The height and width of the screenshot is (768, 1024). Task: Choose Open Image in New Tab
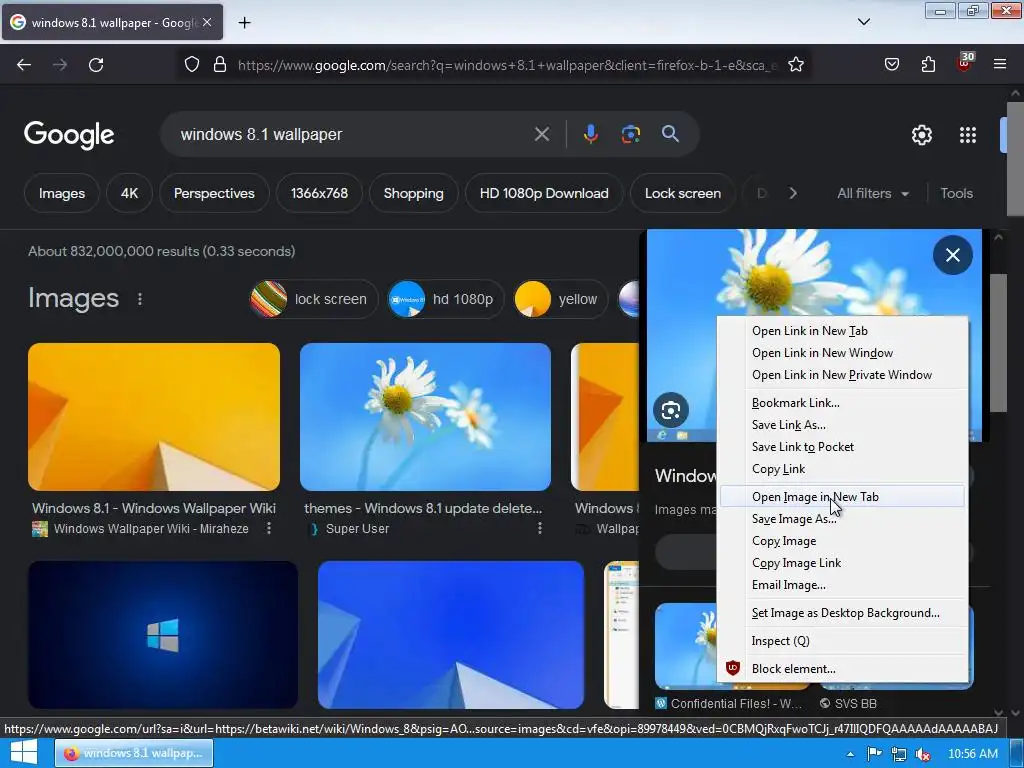click(x=842, y=497)
